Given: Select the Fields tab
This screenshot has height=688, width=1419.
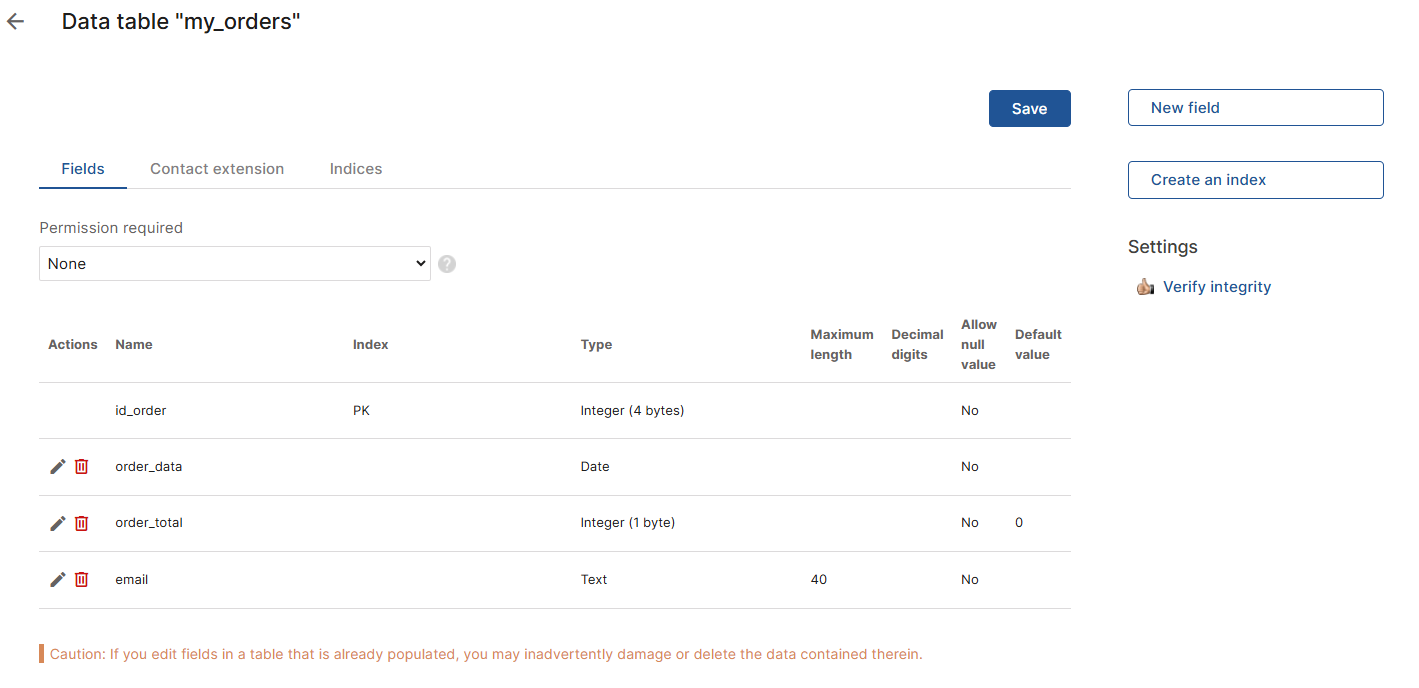Looking at the screenshot, I should tap(82, 168).
